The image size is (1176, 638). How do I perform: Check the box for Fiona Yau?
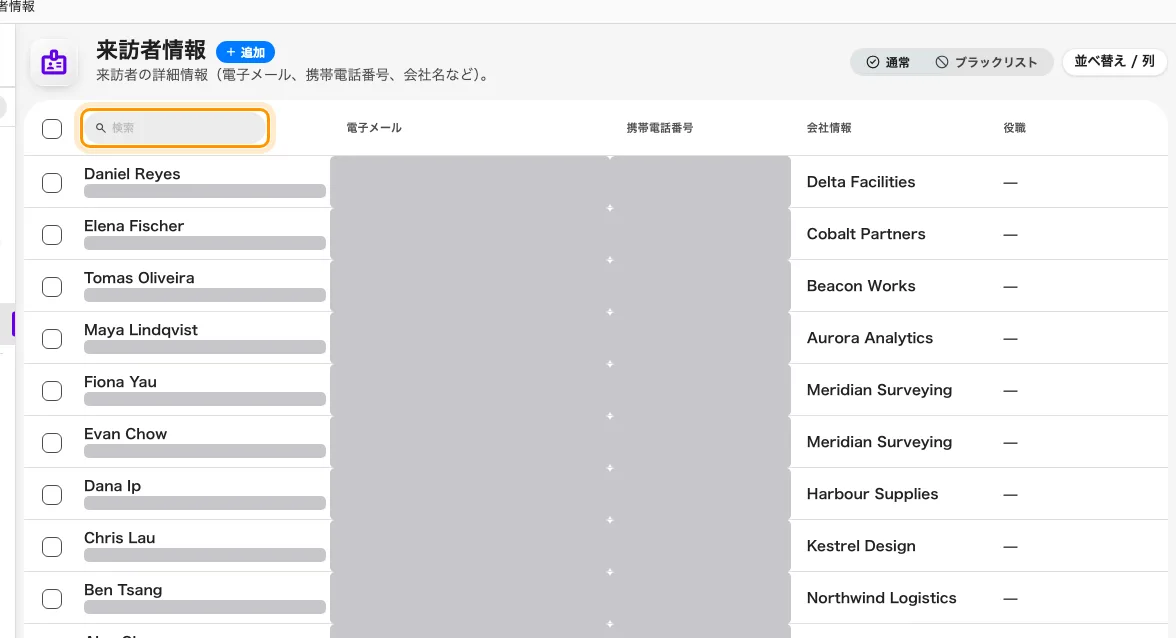coord(52,391)
